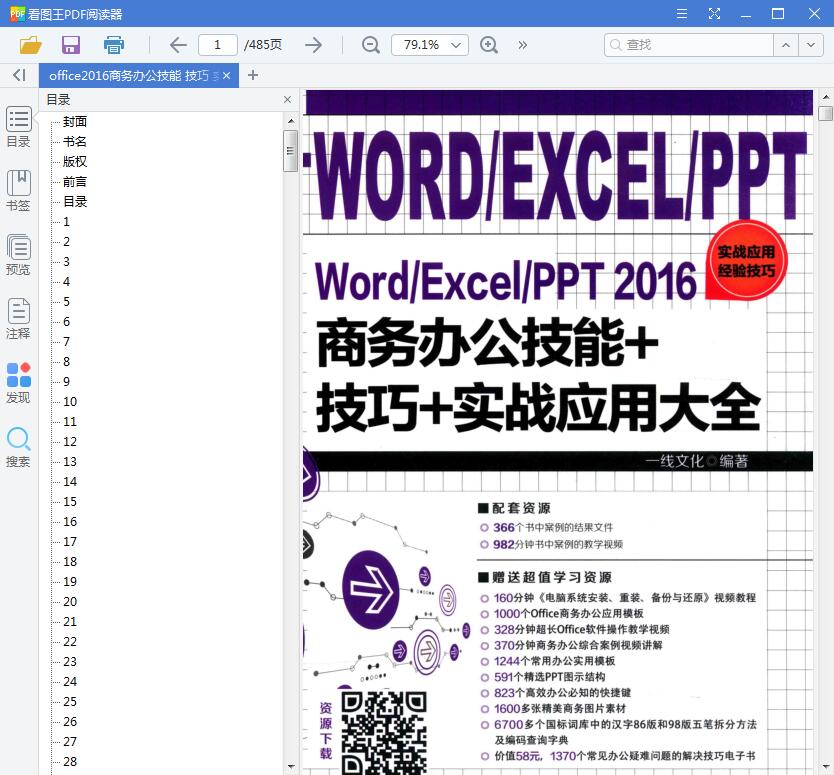Click the outline panel scrollbar thumb
Image resolution: width=834 pixels, height=775 pixels.
pyautogui.click(x=290, y=151)
